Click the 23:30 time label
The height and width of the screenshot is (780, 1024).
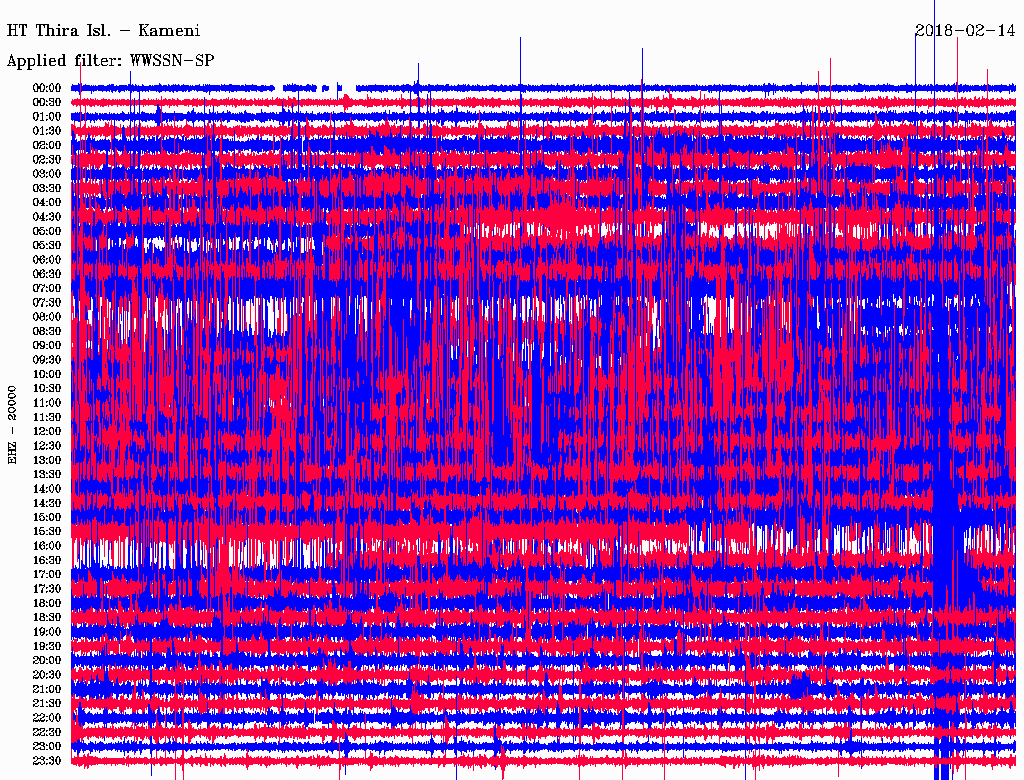[x=47, y=760]
